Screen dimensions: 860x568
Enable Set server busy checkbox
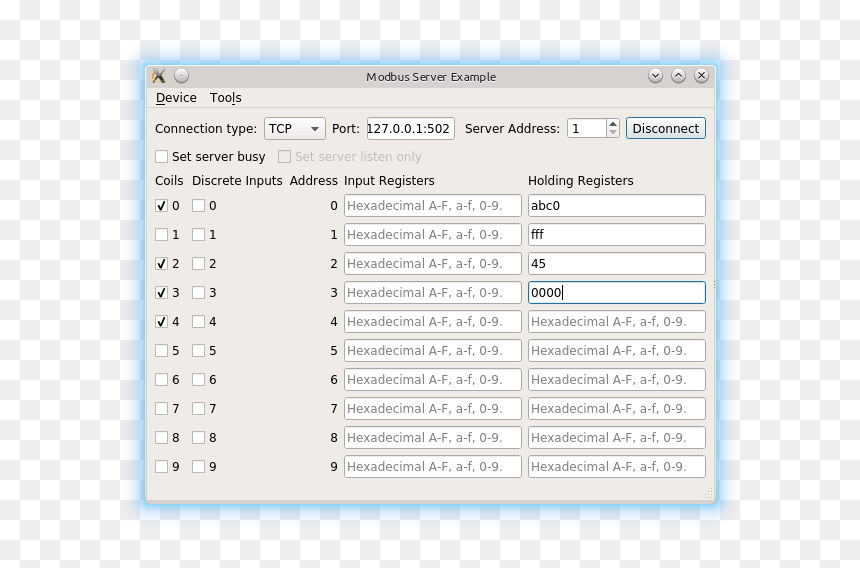tap(161, 157)
